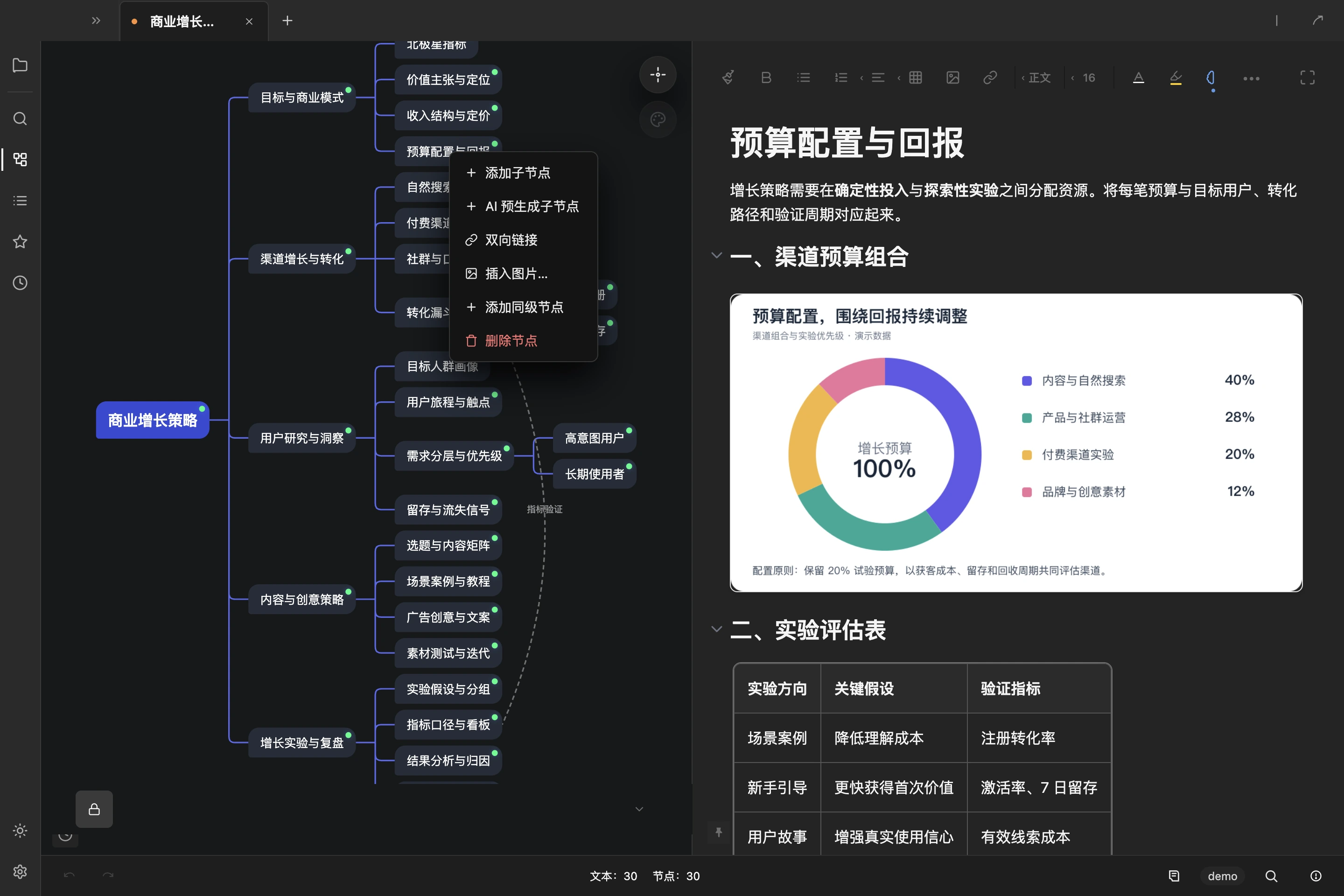Image resolution: width=1344 pixels, height=896 pixels.
Task: Click the note icon in status bar
Action: click(x=1174, y=876)
